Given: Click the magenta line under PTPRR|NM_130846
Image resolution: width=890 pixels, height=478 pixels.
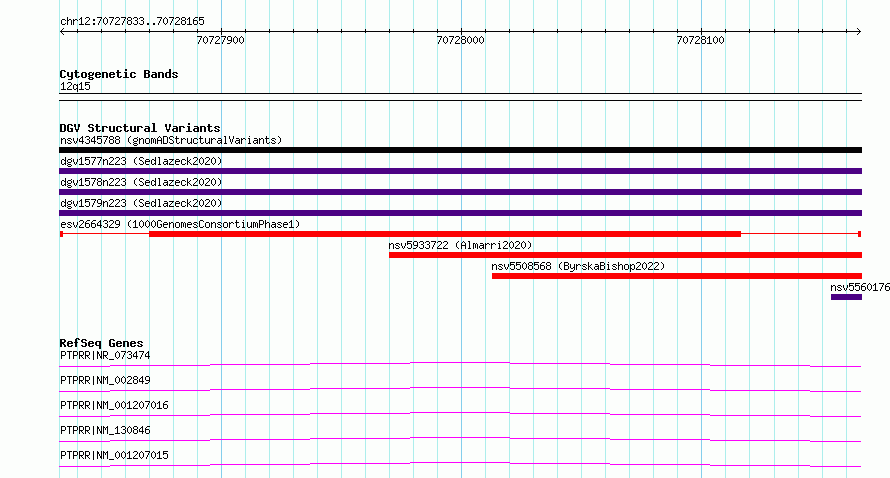Looking at the screenshot, I should pyautogui.click(x=460, y=439).
